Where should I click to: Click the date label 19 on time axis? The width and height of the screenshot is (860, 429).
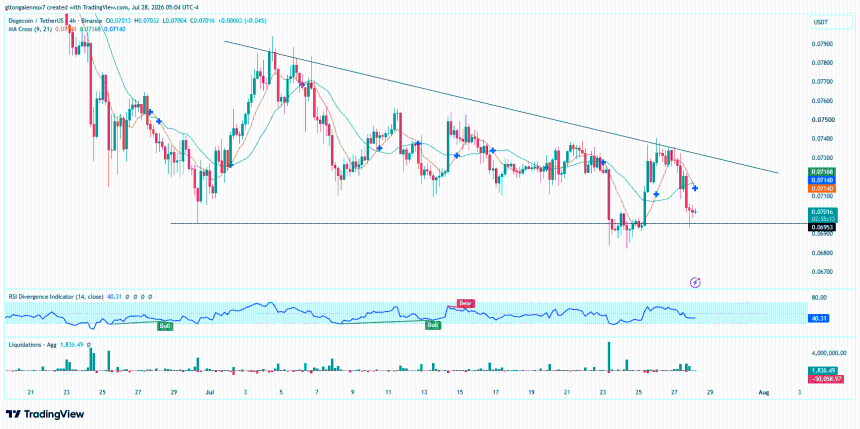531,393
